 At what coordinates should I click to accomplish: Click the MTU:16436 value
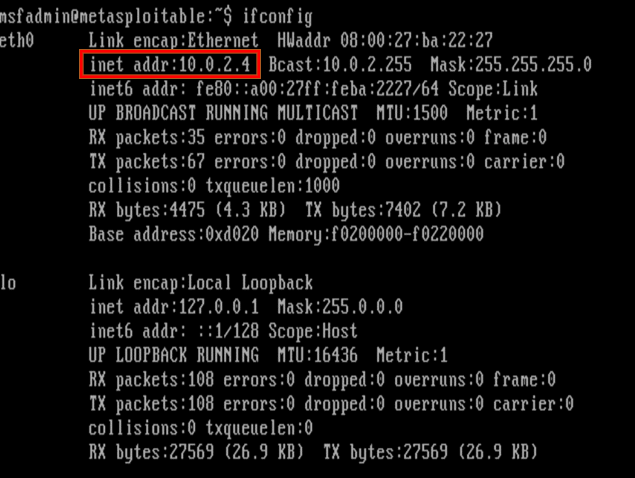click(x=318, y=355)
